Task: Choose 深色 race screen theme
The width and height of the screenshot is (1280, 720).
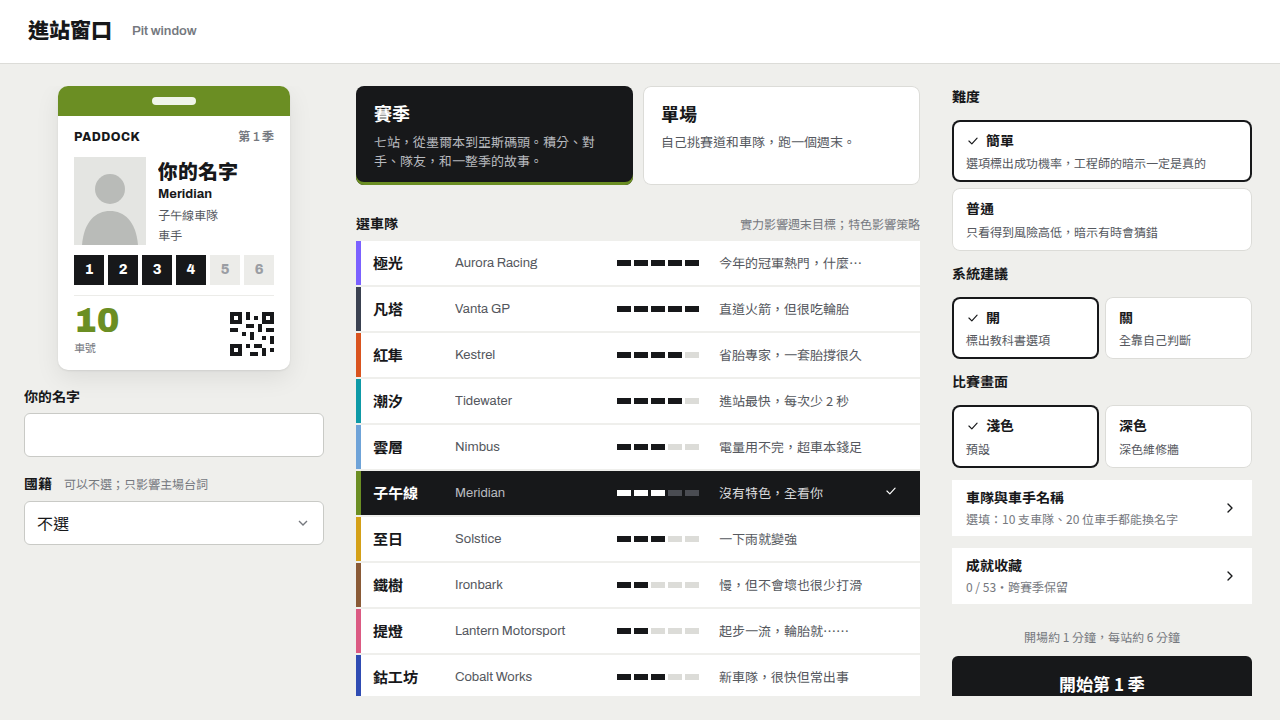Action: 1178,436
